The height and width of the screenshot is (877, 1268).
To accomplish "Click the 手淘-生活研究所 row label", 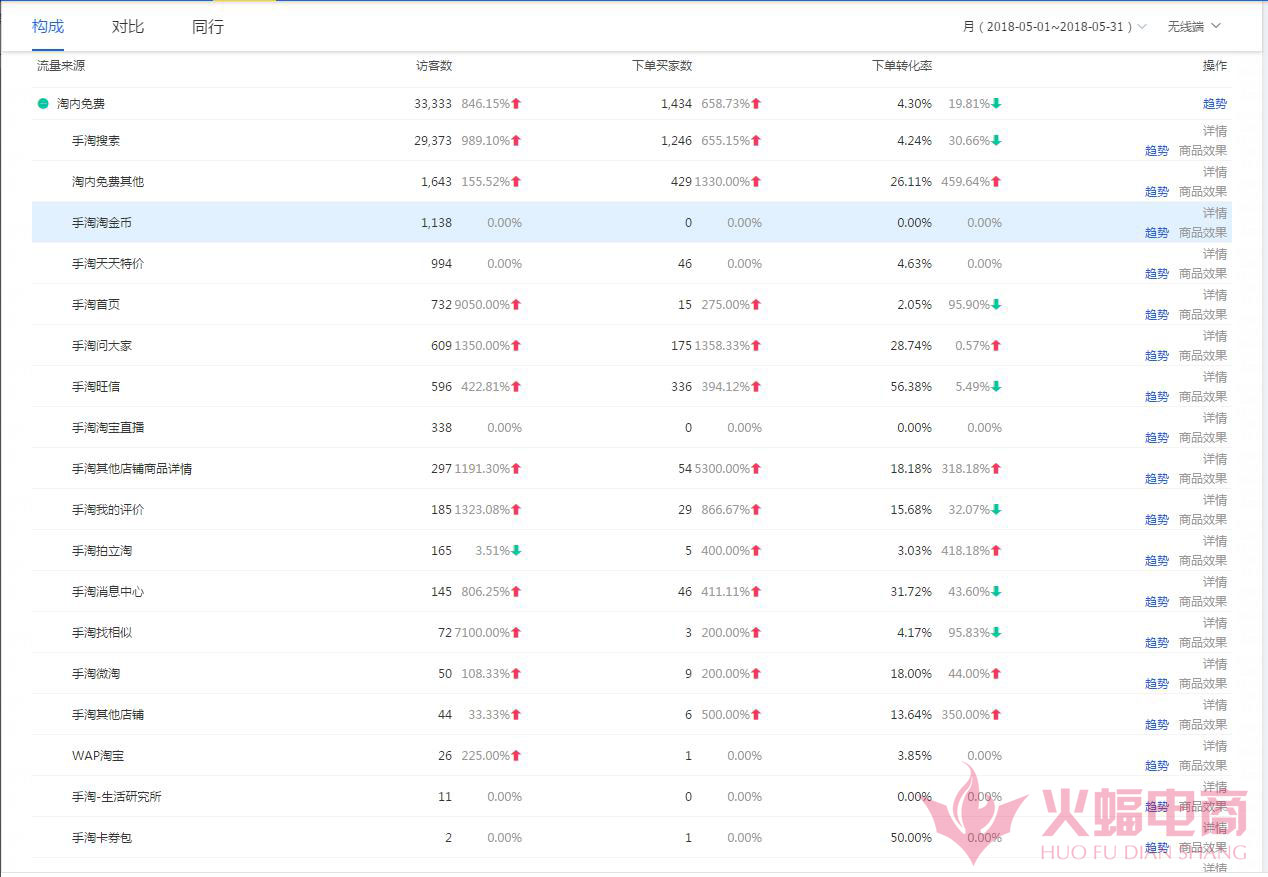I will click(x=117, y=797).
